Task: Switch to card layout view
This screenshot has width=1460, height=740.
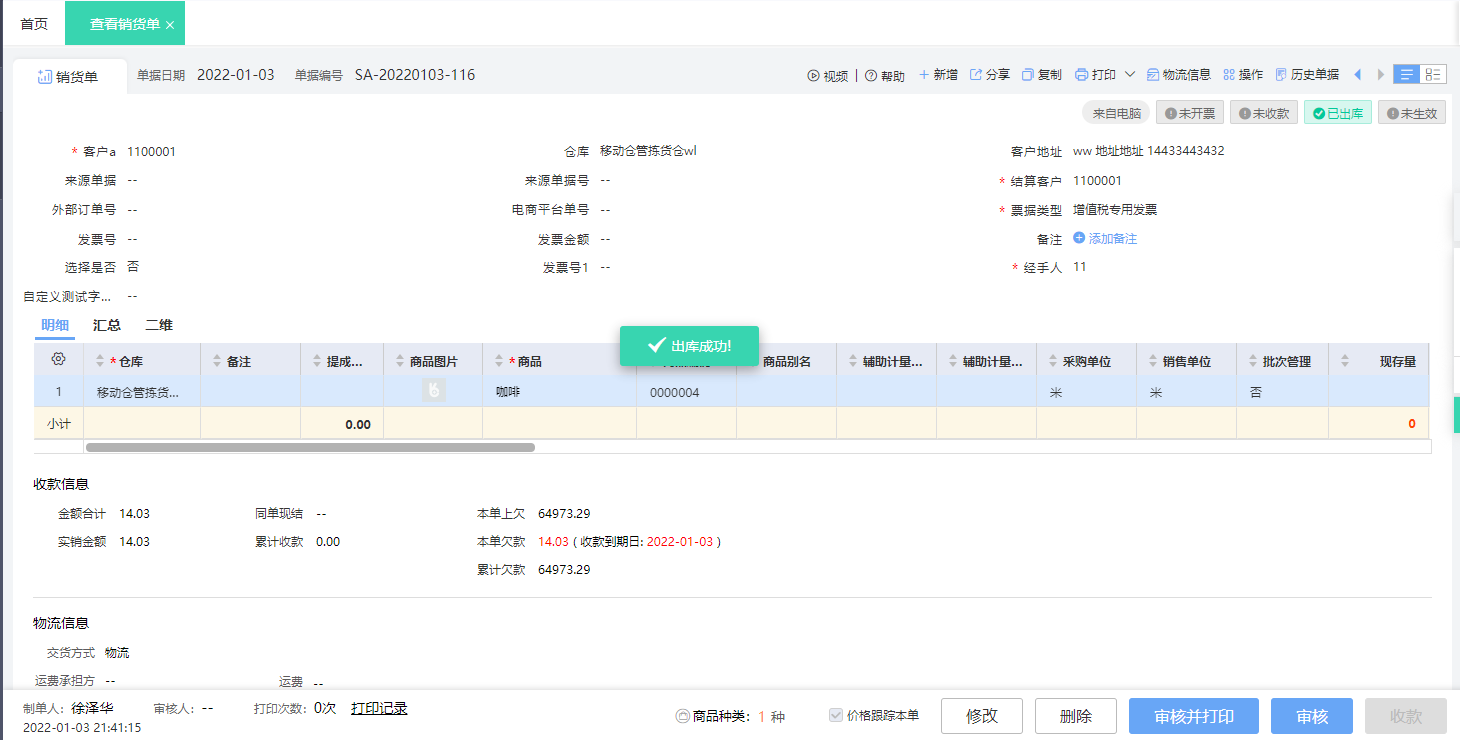Action: click(1433, 75)
